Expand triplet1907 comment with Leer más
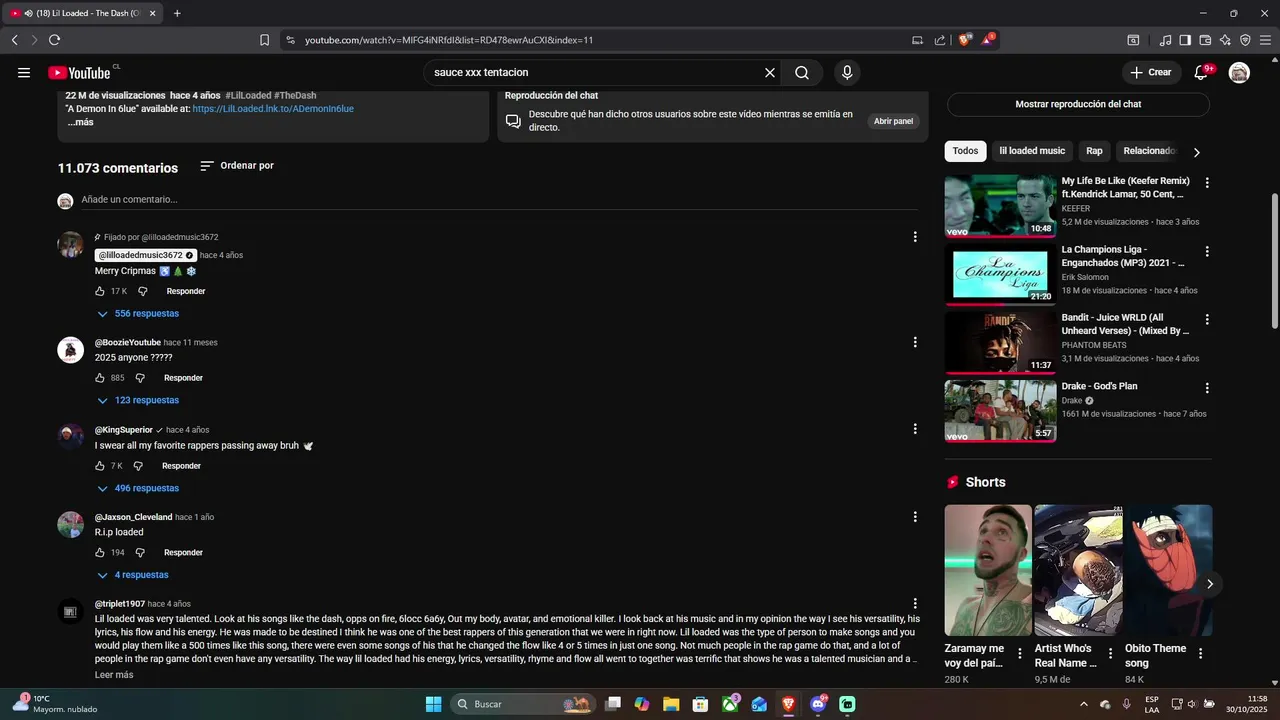This screenshot has height=720, width=1280. pos(114,675)
